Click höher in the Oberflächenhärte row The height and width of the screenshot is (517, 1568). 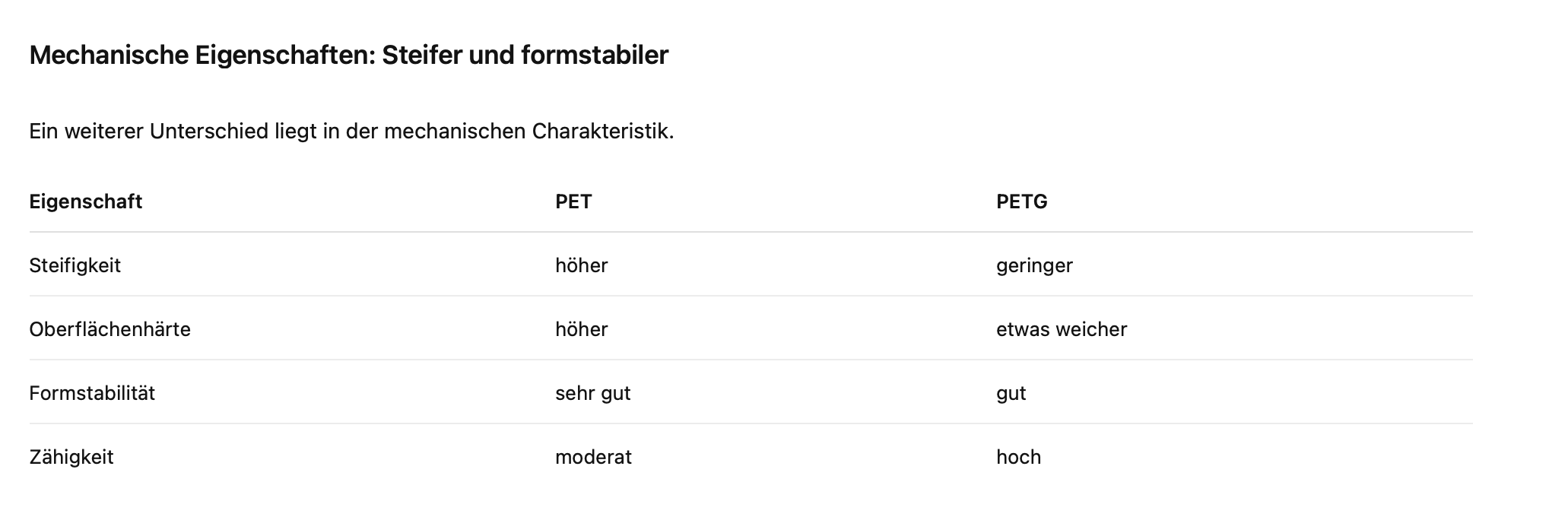[582, 329]
